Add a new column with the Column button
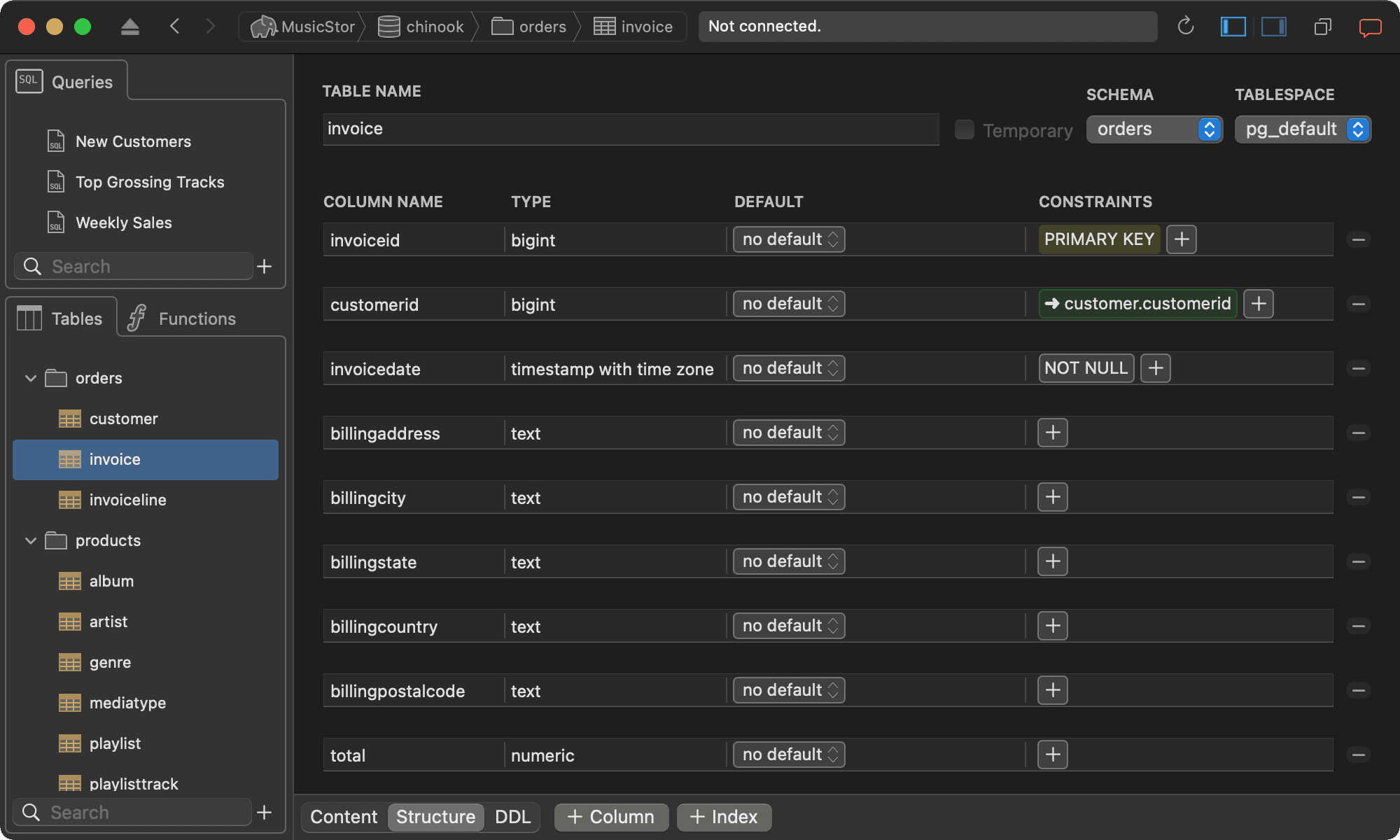 [x=610, y=816]
